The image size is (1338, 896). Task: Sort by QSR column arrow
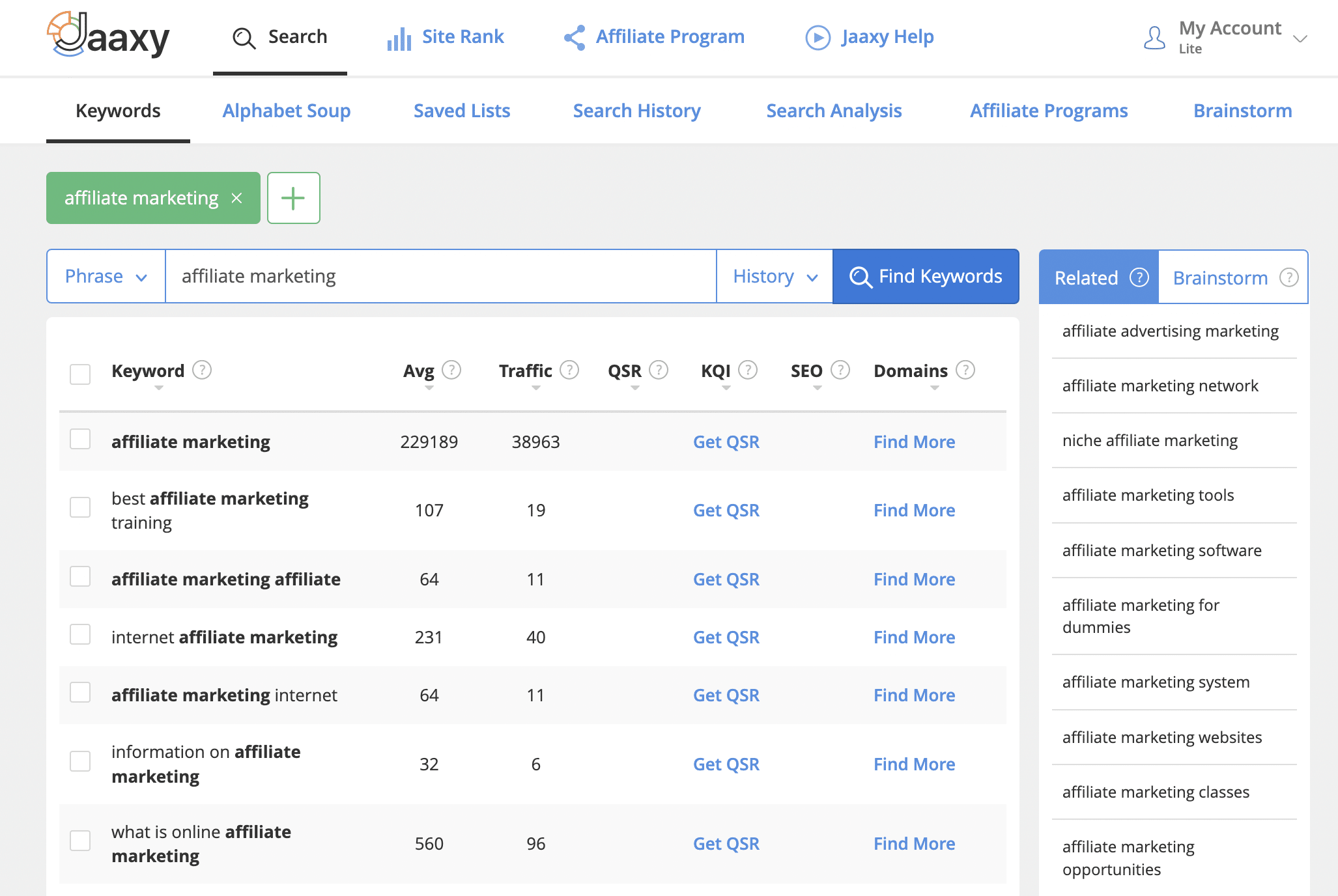(x=635, y=388)
